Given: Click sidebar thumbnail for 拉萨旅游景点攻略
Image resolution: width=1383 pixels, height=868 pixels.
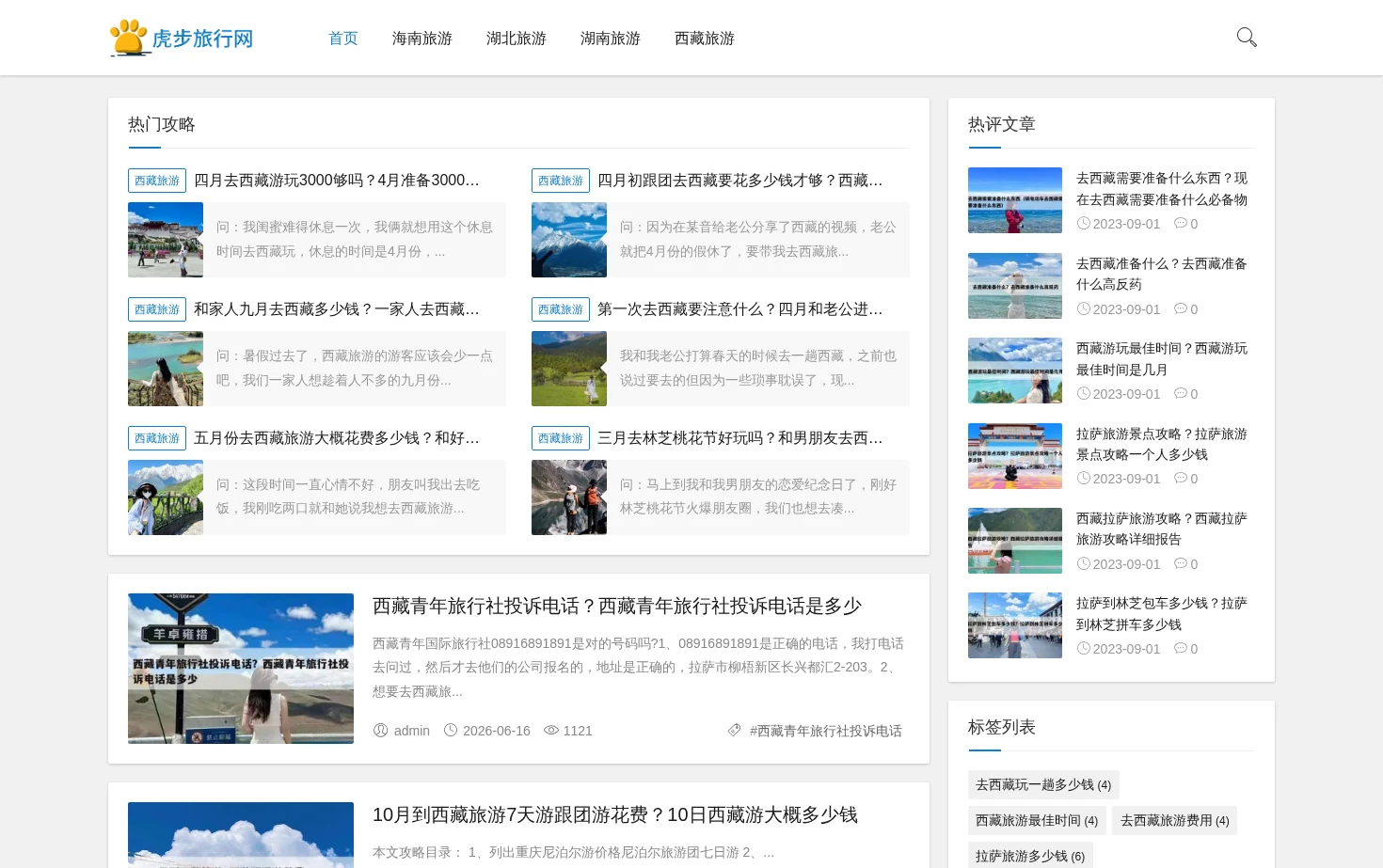Looking at the screenshot, I should pyautogui.click(x=1015, y=456).
